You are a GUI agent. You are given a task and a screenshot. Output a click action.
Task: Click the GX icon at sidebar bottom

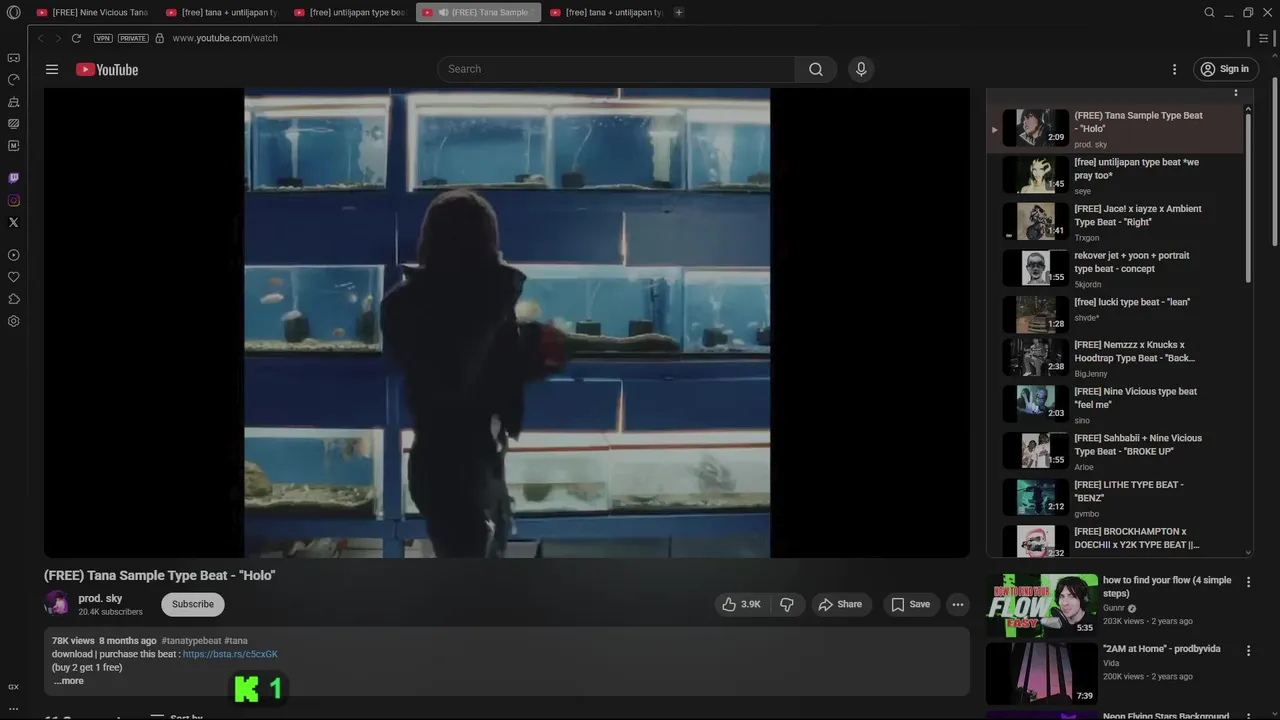(x=13, y=687)
